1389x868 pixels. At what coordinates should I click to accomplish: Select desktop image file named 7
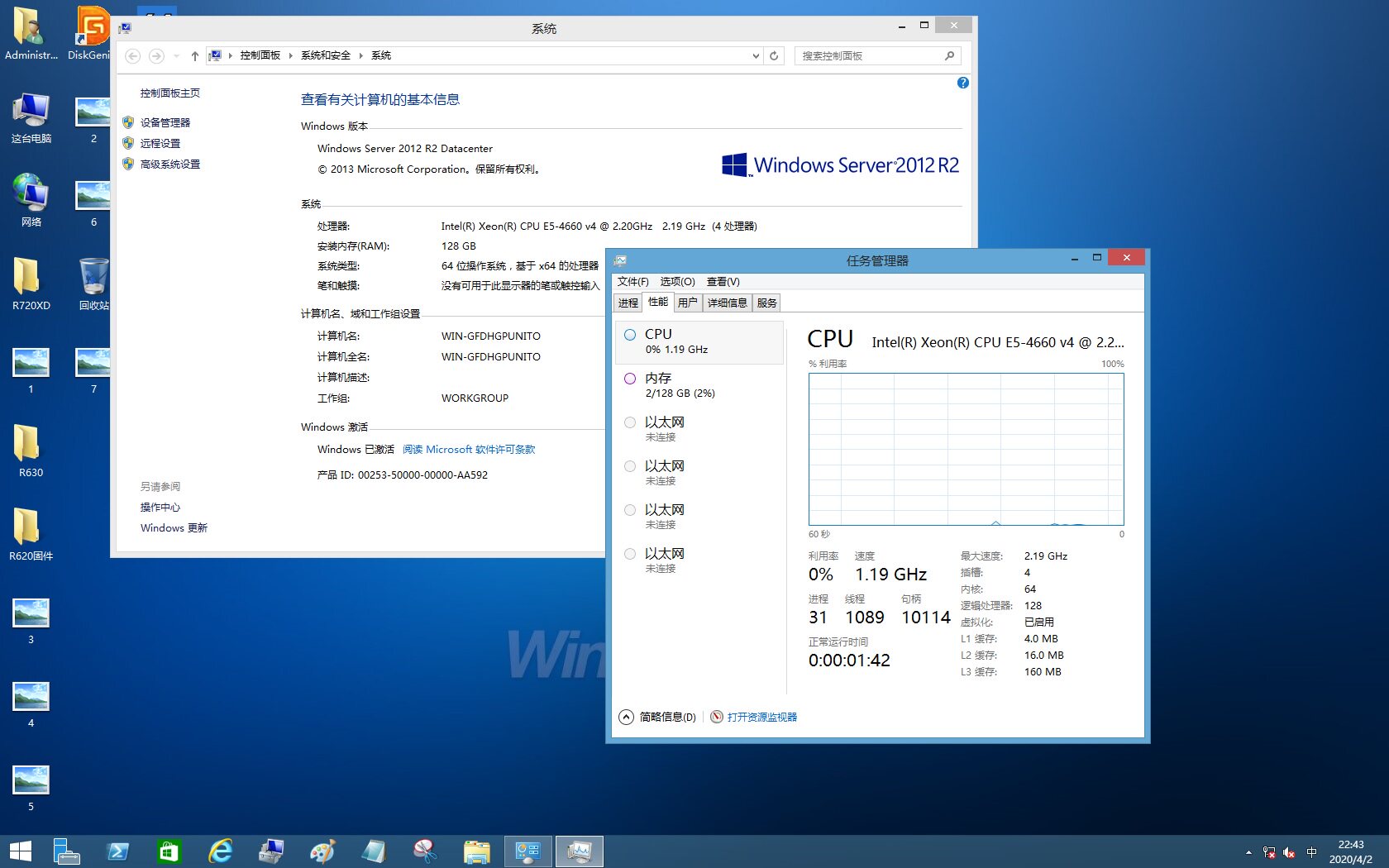tap(94, 370)
